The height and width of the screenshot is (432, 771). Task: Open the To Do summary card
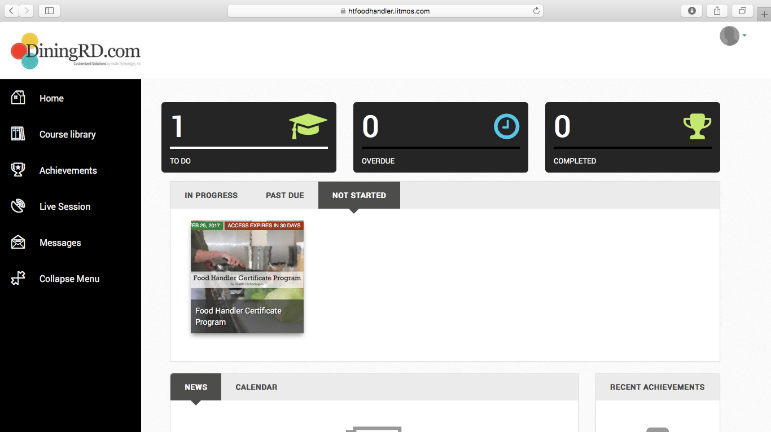point(249,137)
